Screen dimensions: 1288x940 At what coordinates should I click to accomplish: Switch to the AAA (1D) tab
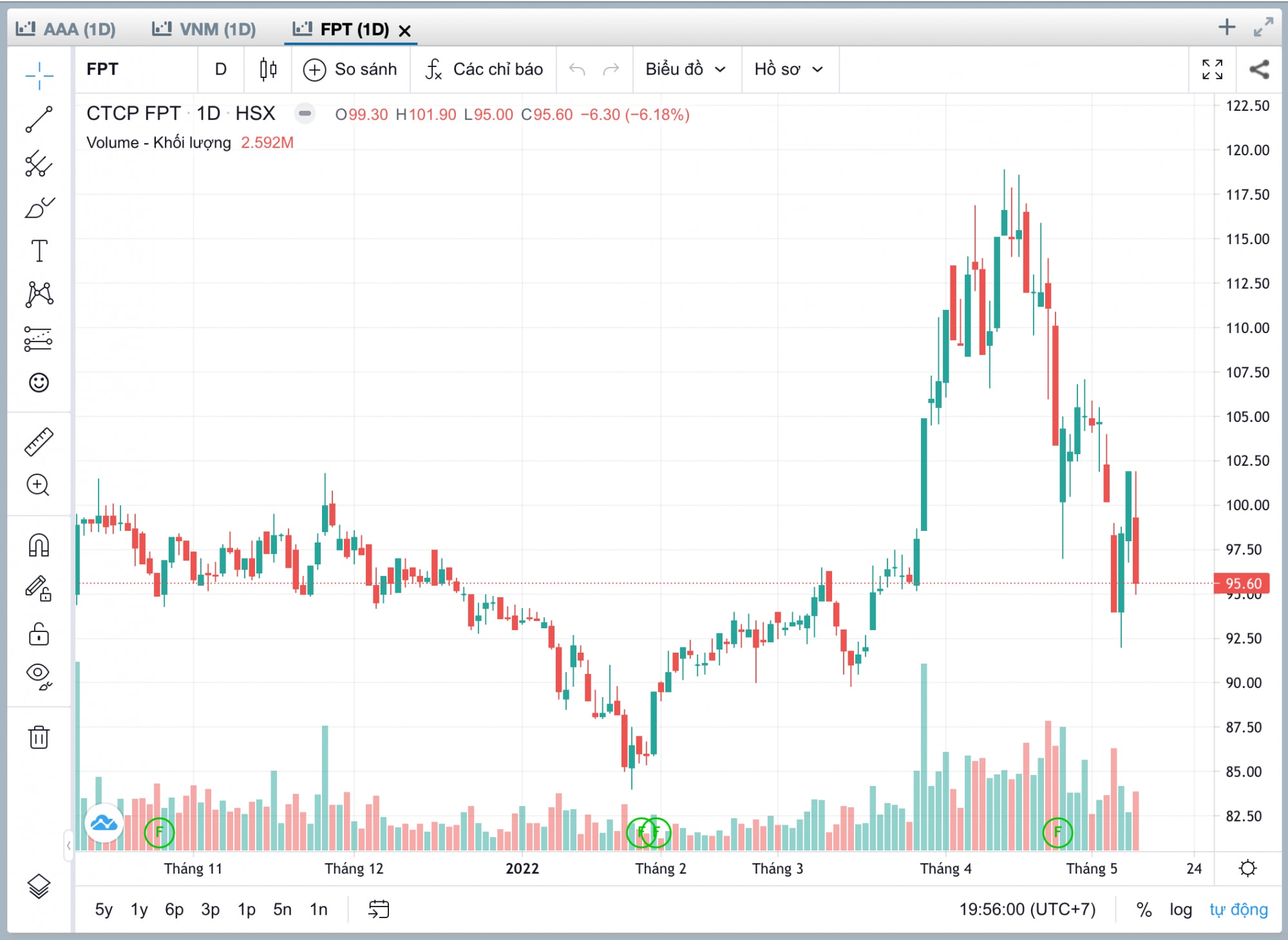(x=66, y=29)
